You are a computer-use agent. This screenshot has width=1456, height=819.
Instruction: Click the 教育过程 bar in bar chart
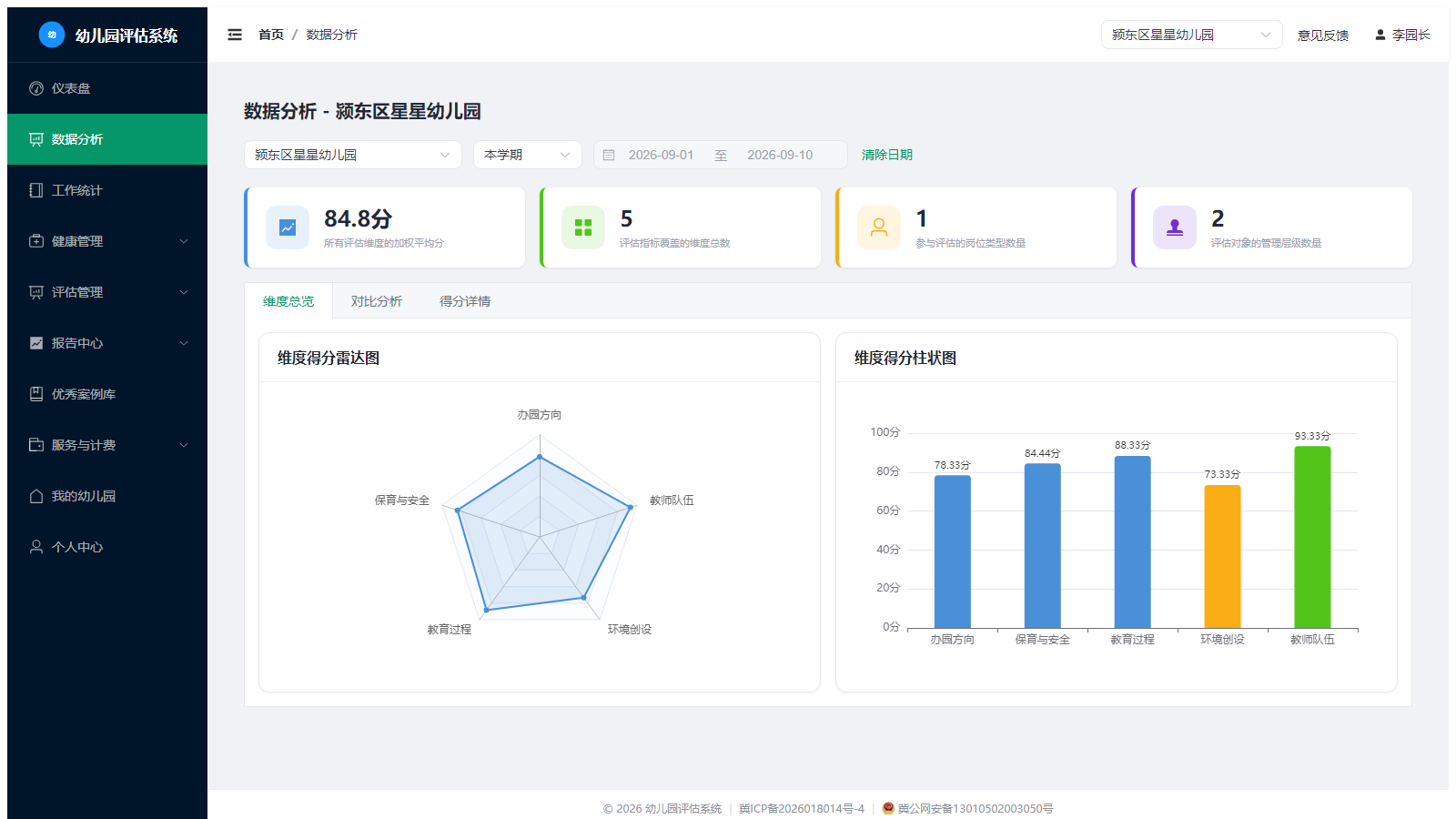point(1132,542)
